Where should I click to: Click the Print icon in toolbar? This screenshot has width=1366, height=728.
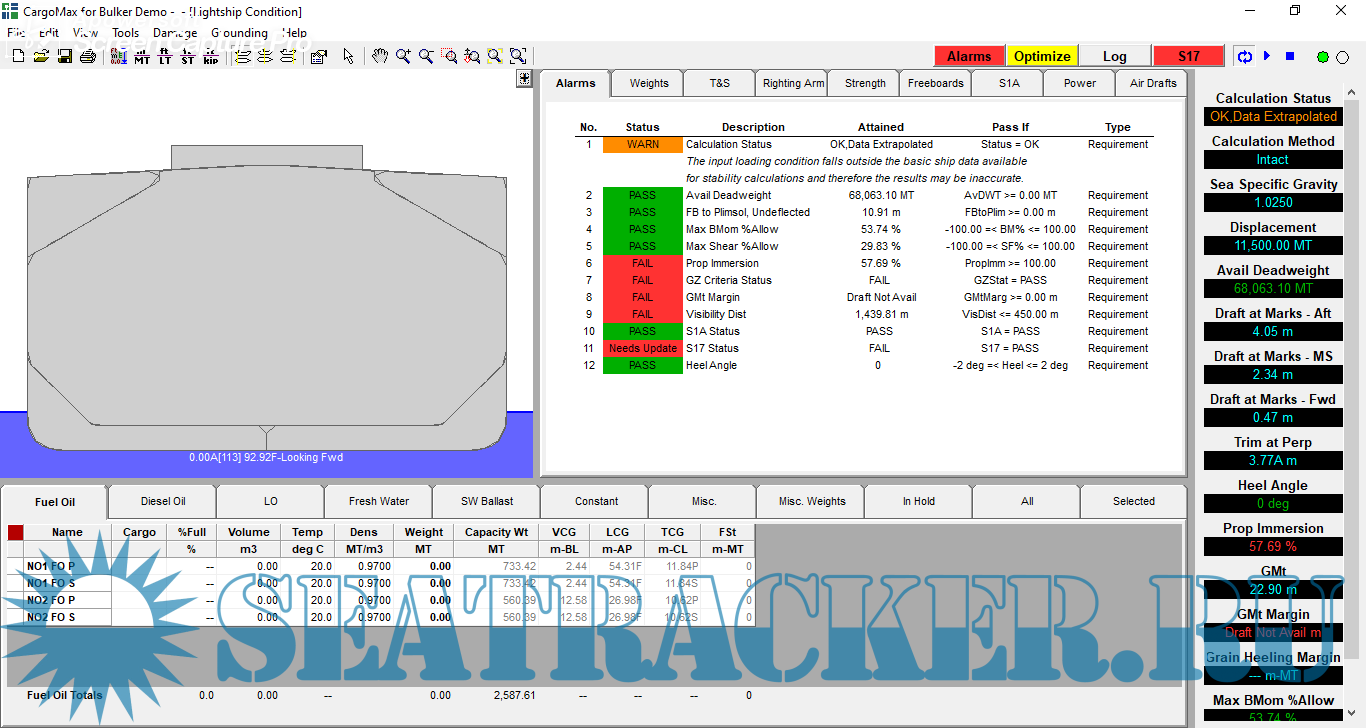[88, 56]
